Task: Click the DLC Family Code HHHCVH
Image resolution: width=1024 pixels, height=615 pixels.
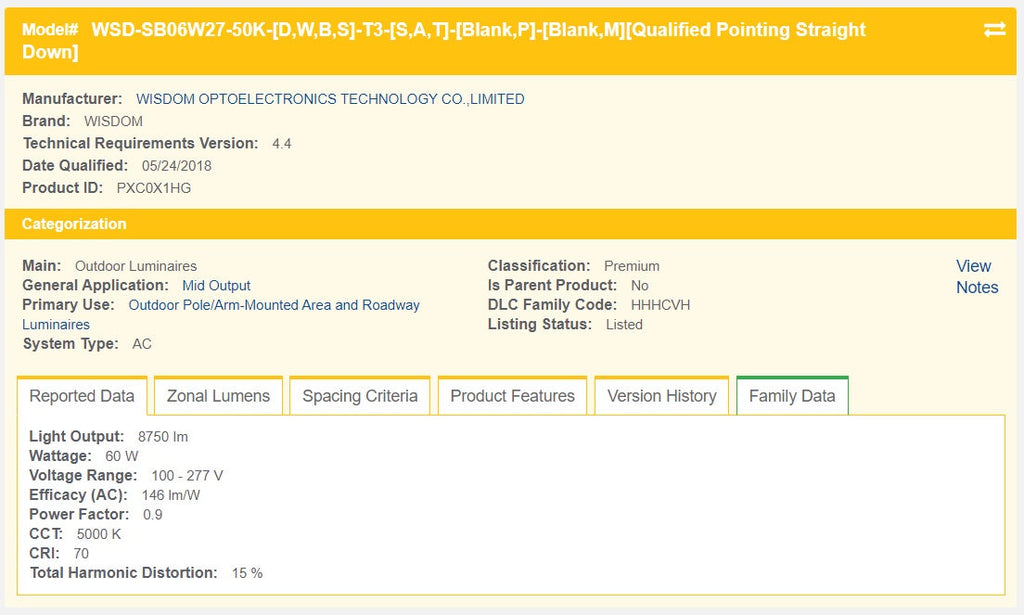Action: coord(660,305)
